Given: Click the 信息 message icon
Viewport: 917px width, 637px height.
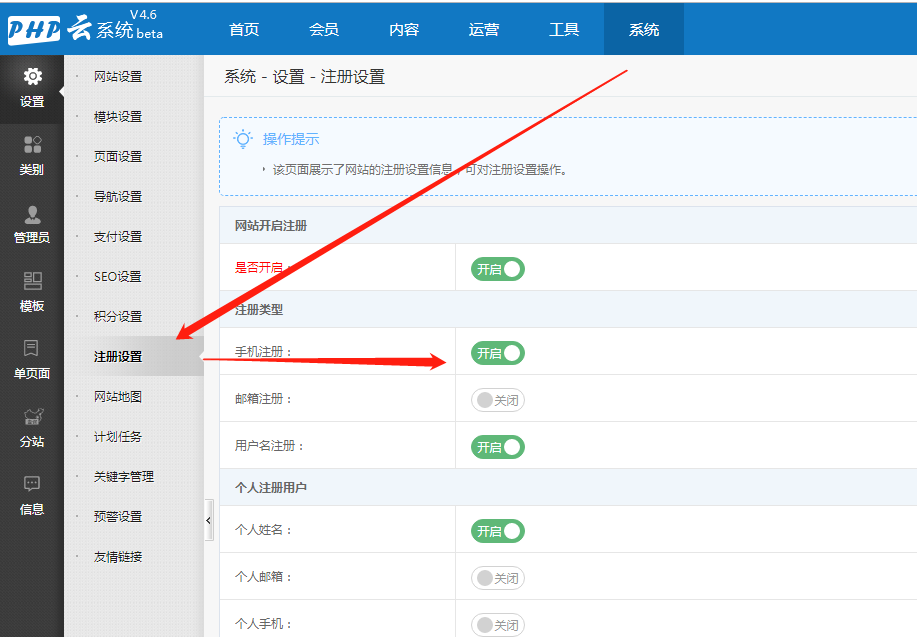Looking at the screenshot, I should pyautogui.click(x=32, y=485).
